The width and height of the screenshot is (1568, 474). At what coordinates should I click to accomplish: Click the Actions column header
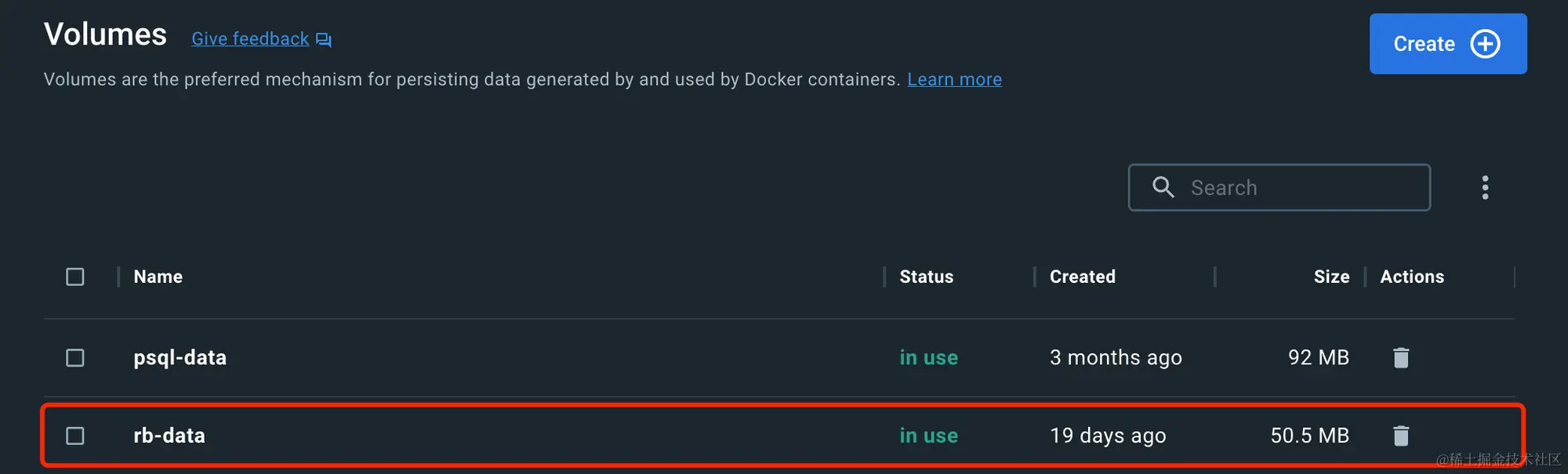click(x=1411, y=277)
